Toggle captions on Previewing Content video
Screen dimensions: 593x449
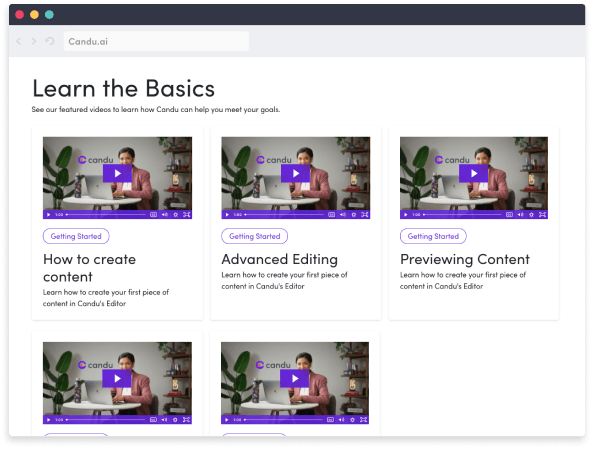(509, 214)
